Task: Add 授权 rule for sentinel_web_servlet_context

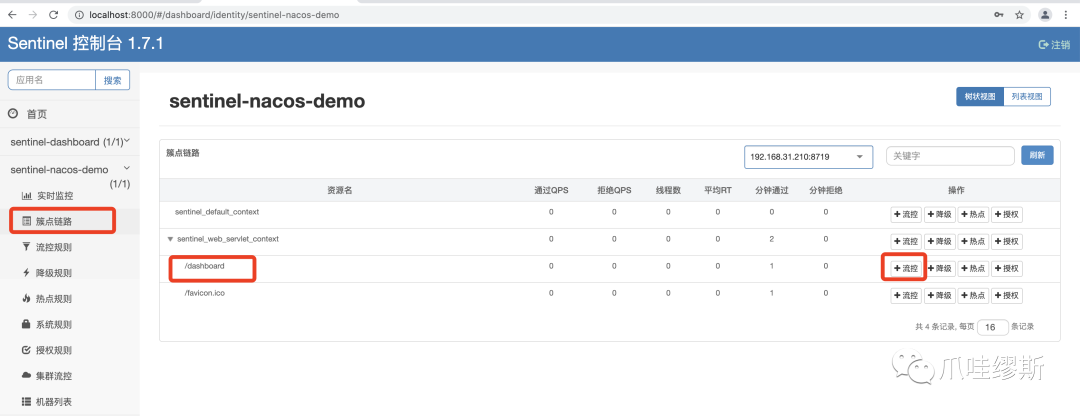Action: (x=1007, y=242)
